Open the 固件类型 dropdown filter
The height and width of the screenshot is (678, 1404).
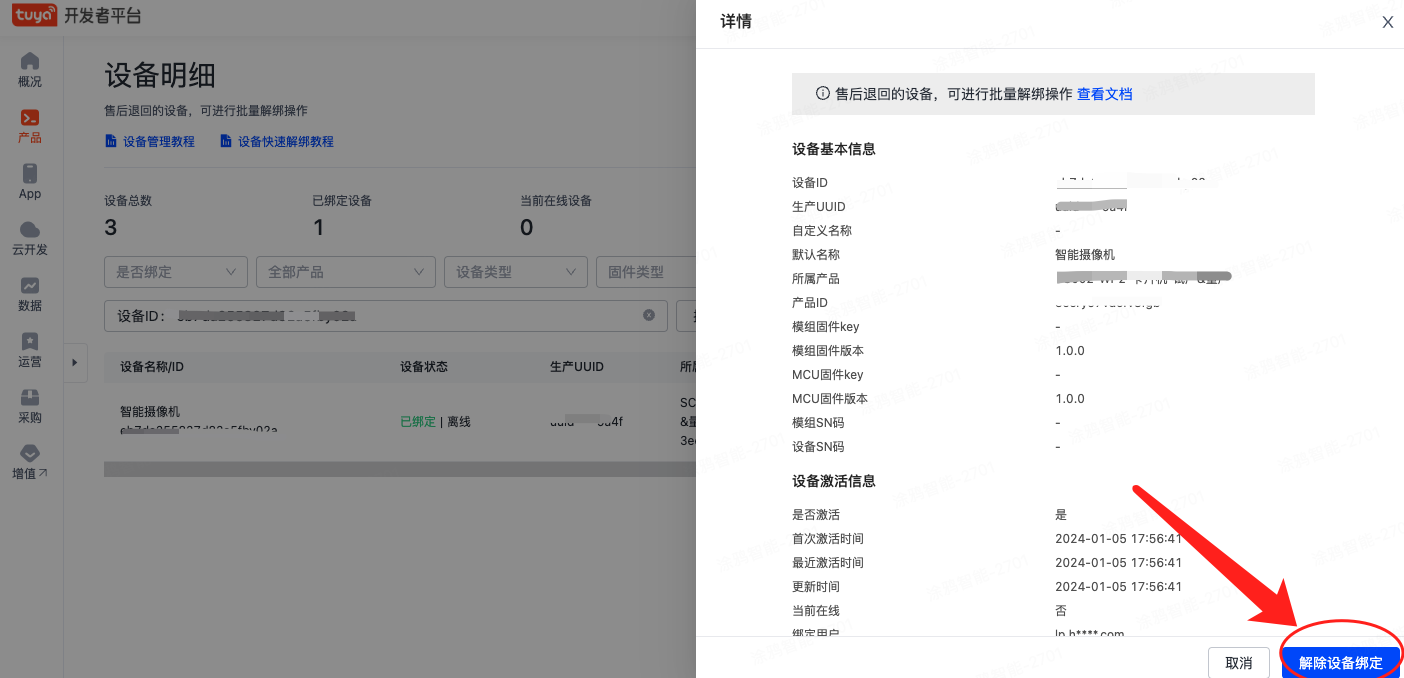(646, 272)
